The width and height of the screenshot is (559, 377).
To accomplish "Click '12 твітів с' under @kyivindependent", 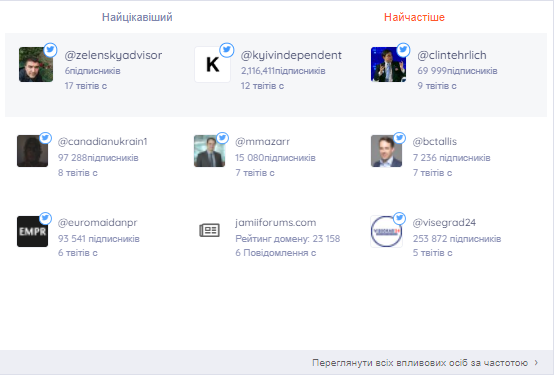I will [262, 86].
